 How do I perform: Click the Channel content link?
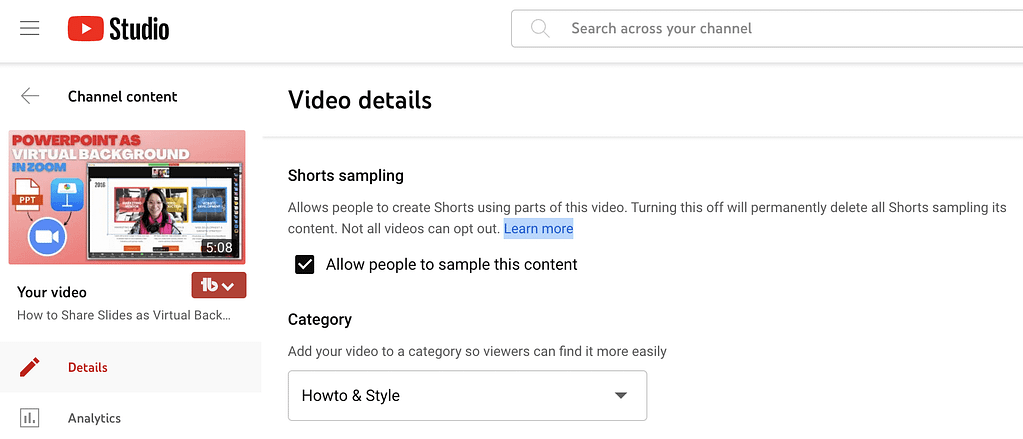pyautogui.click(x=122, y=97)
